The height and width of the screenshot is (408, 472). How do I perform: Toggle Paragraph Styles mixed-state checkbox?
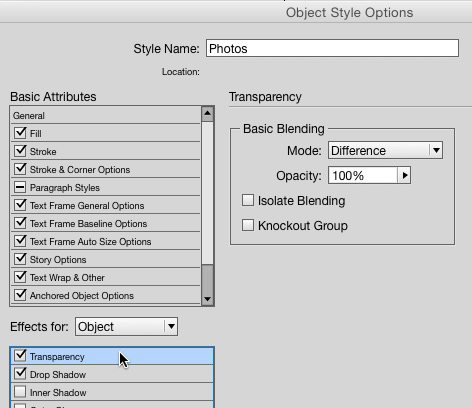(x=20, y=187)
